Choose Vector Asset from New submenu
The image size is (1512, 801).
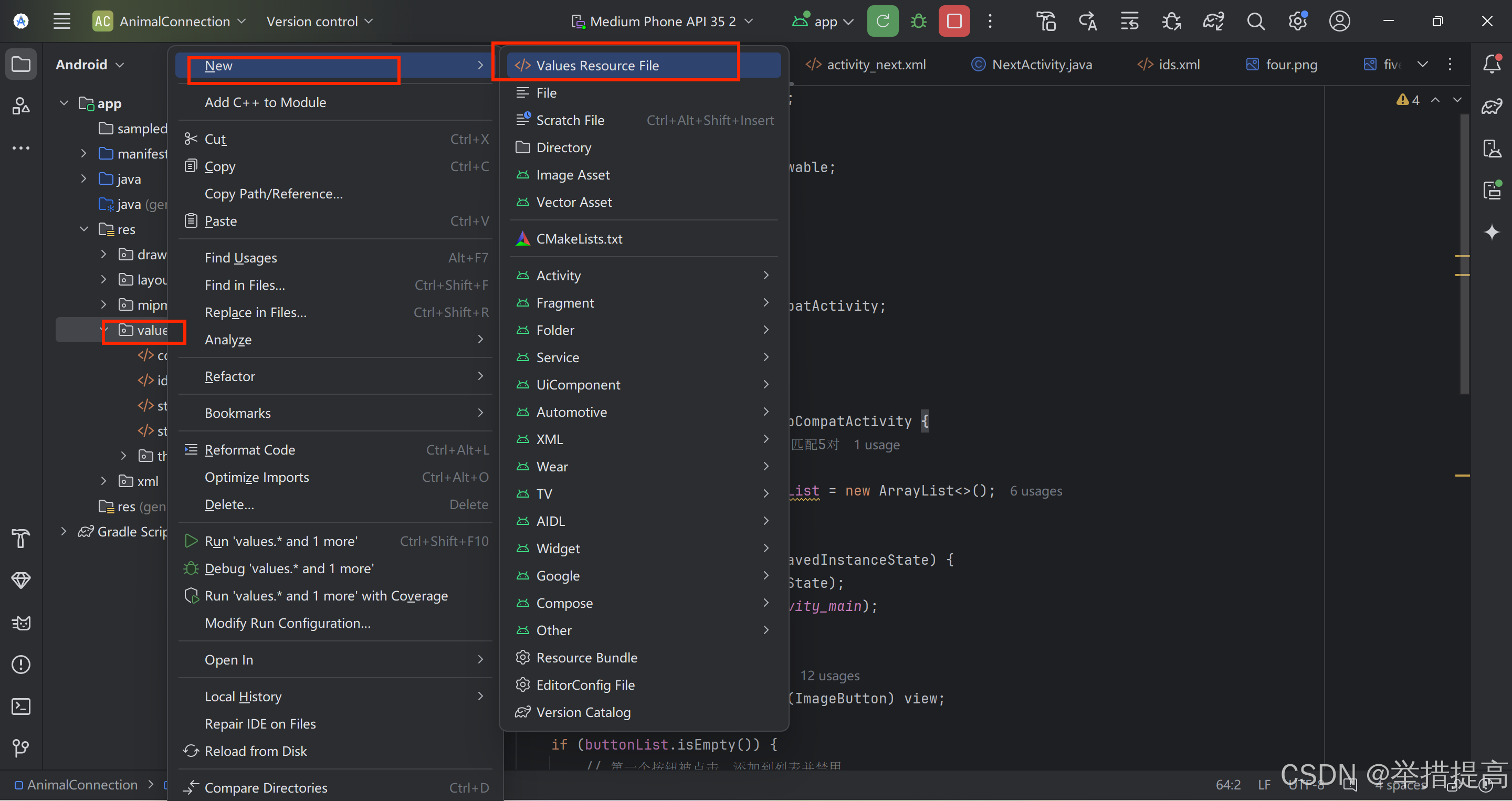573,203
